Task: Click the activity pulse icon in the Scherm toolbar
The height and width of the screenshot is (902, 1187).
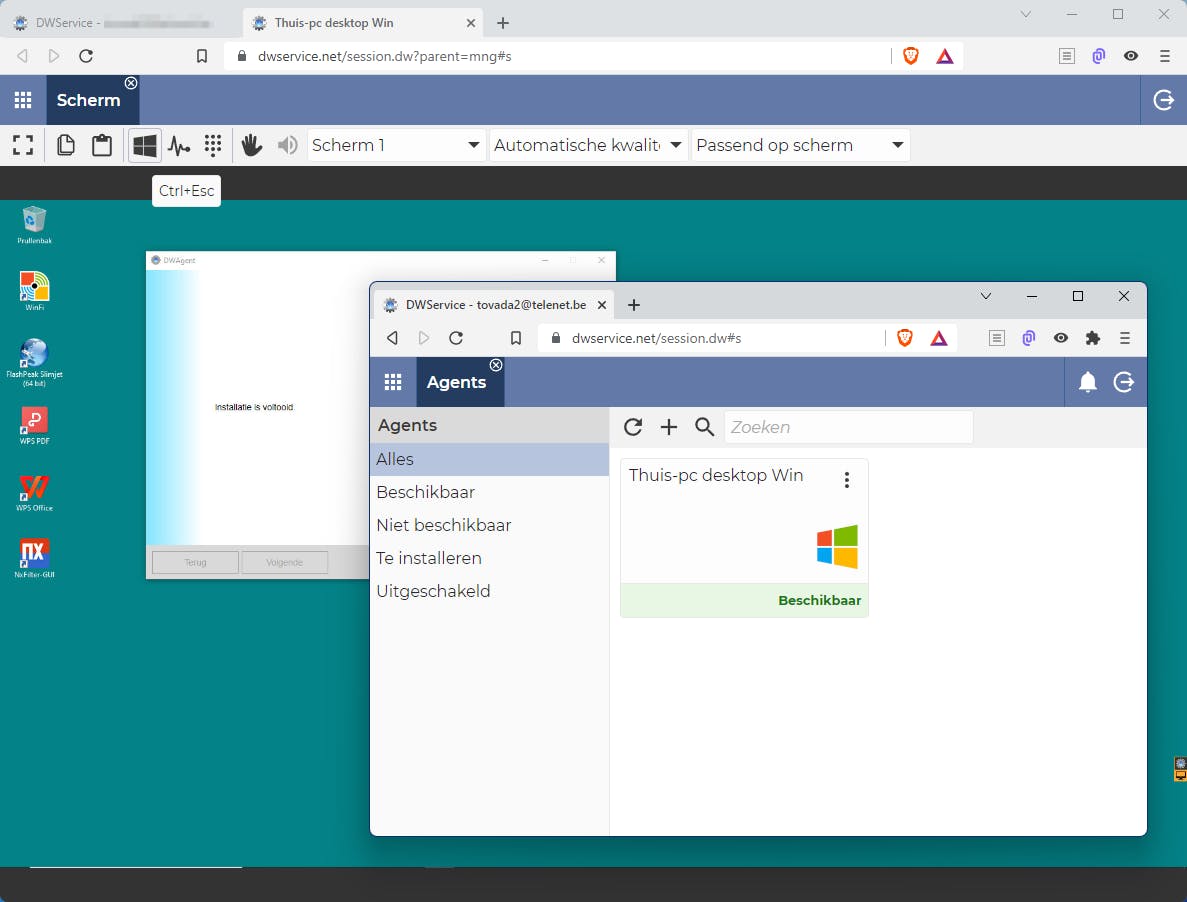Action: pyautogui.click(x=179, y=145)
